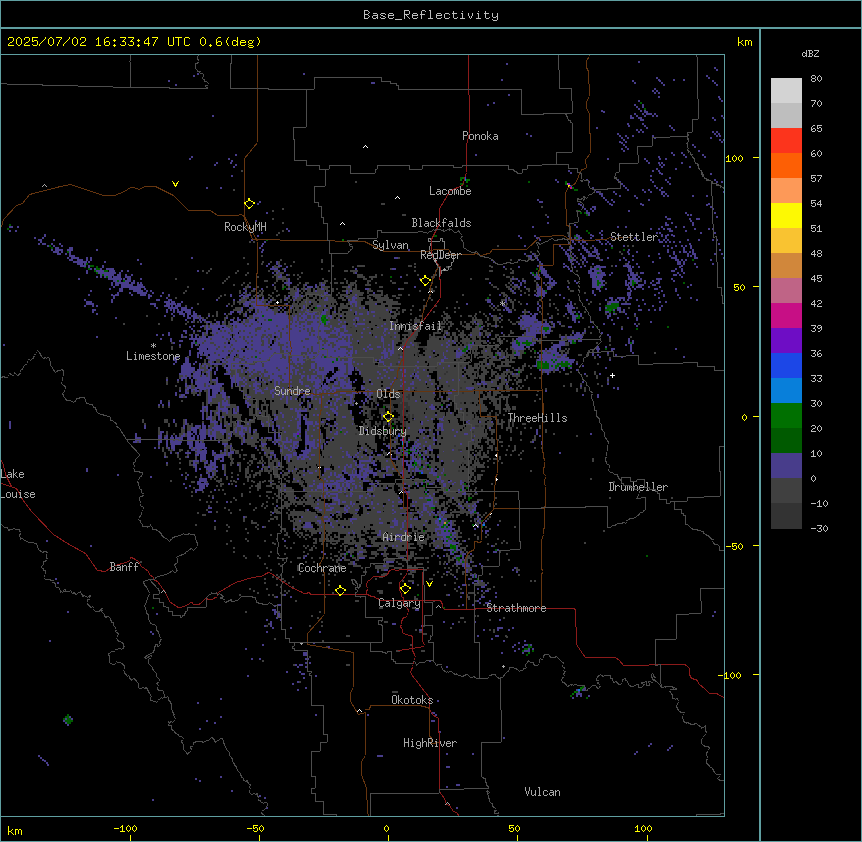Viewport: 862px width, 842px height.
Task: Click the asterisk marker above Limestone
Action: click(x=153, y=346)
